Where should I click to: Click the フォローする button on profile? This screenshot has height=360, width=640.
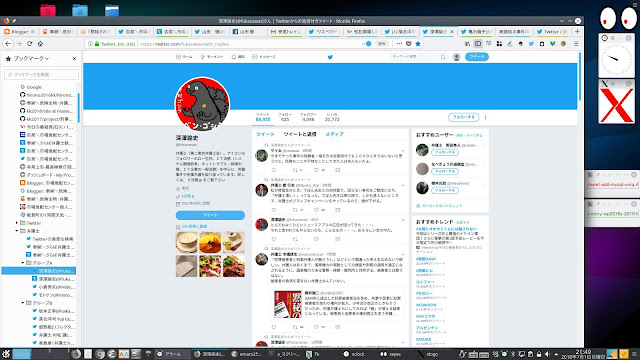(x=464, y=118)
